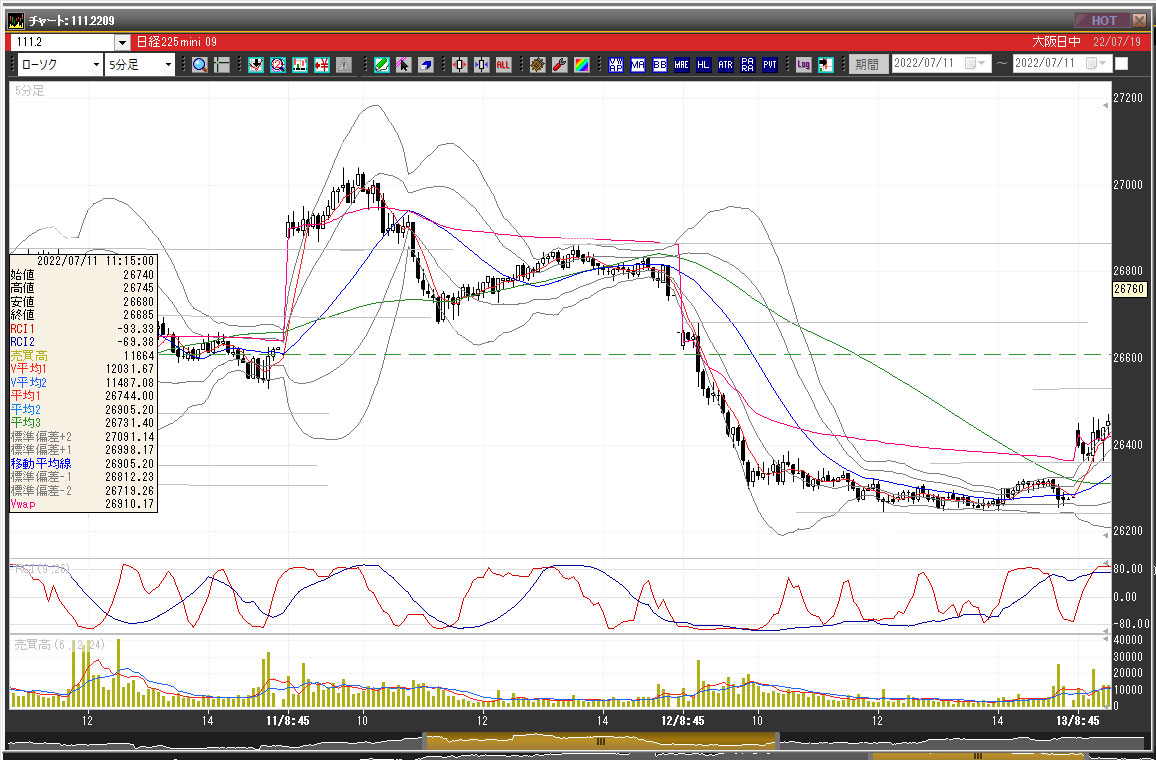The height and width of the screenshot is (760, 1156).
Task: Toggle the Log scale button
Action: [x=804, y=65]
